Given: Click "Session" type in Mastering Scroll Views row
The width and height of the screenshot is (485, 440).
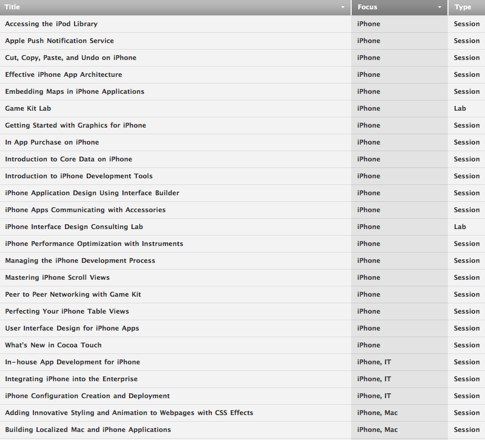Looking at the screenshot, I should point(467,277).
